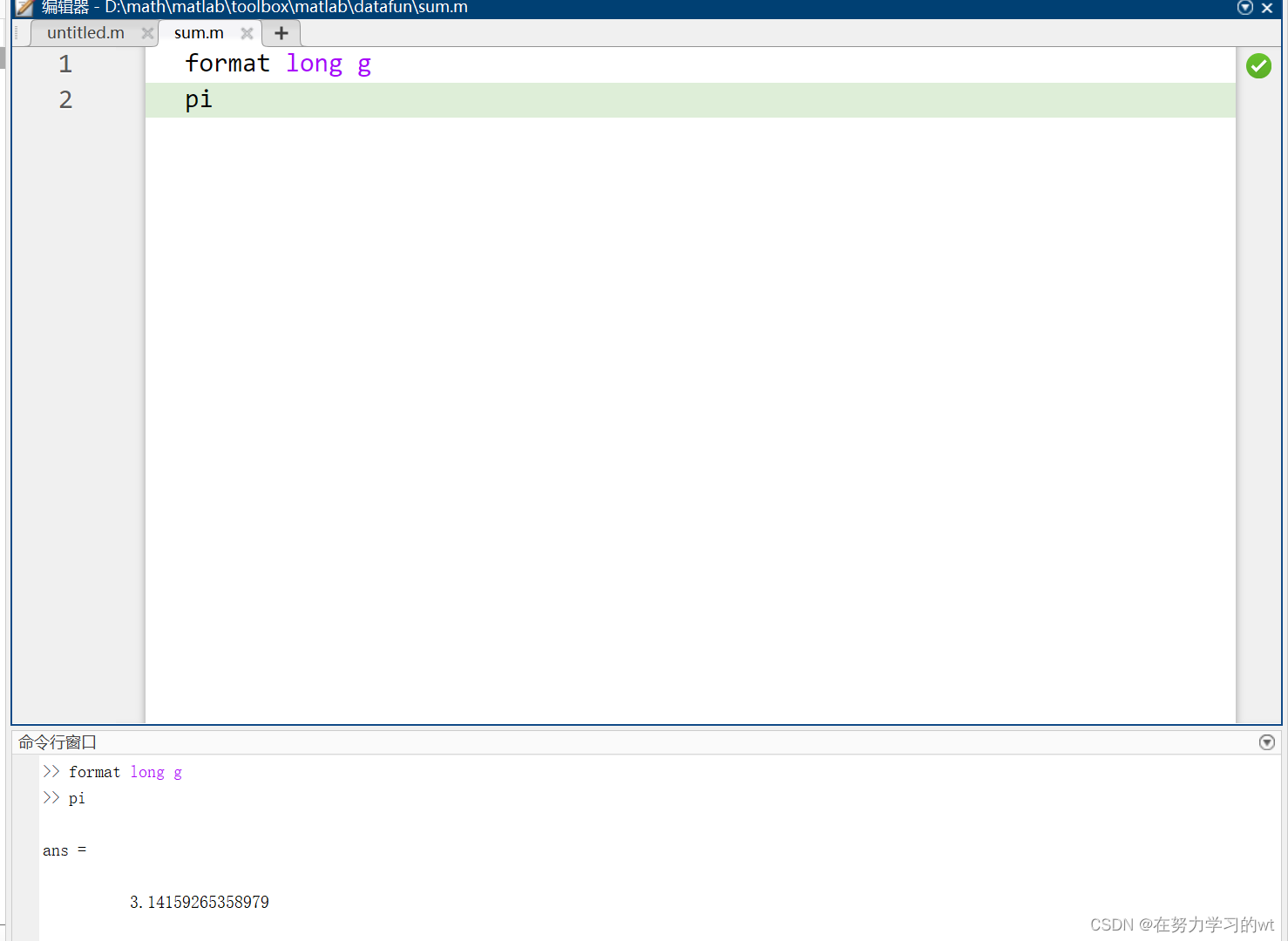Screen dimensions: 1288x941
Task: Click the purple "long" keyword in the editor
Action: 314,64
